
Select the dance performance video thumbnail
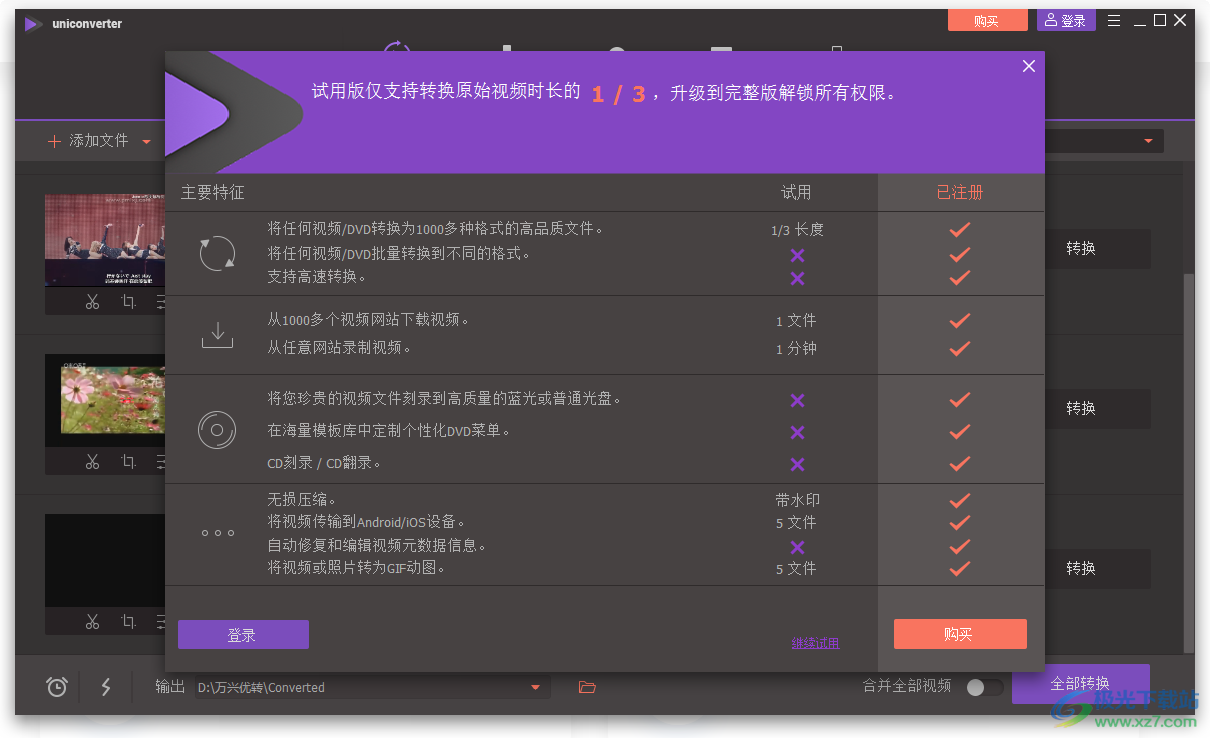click(105, 240)
